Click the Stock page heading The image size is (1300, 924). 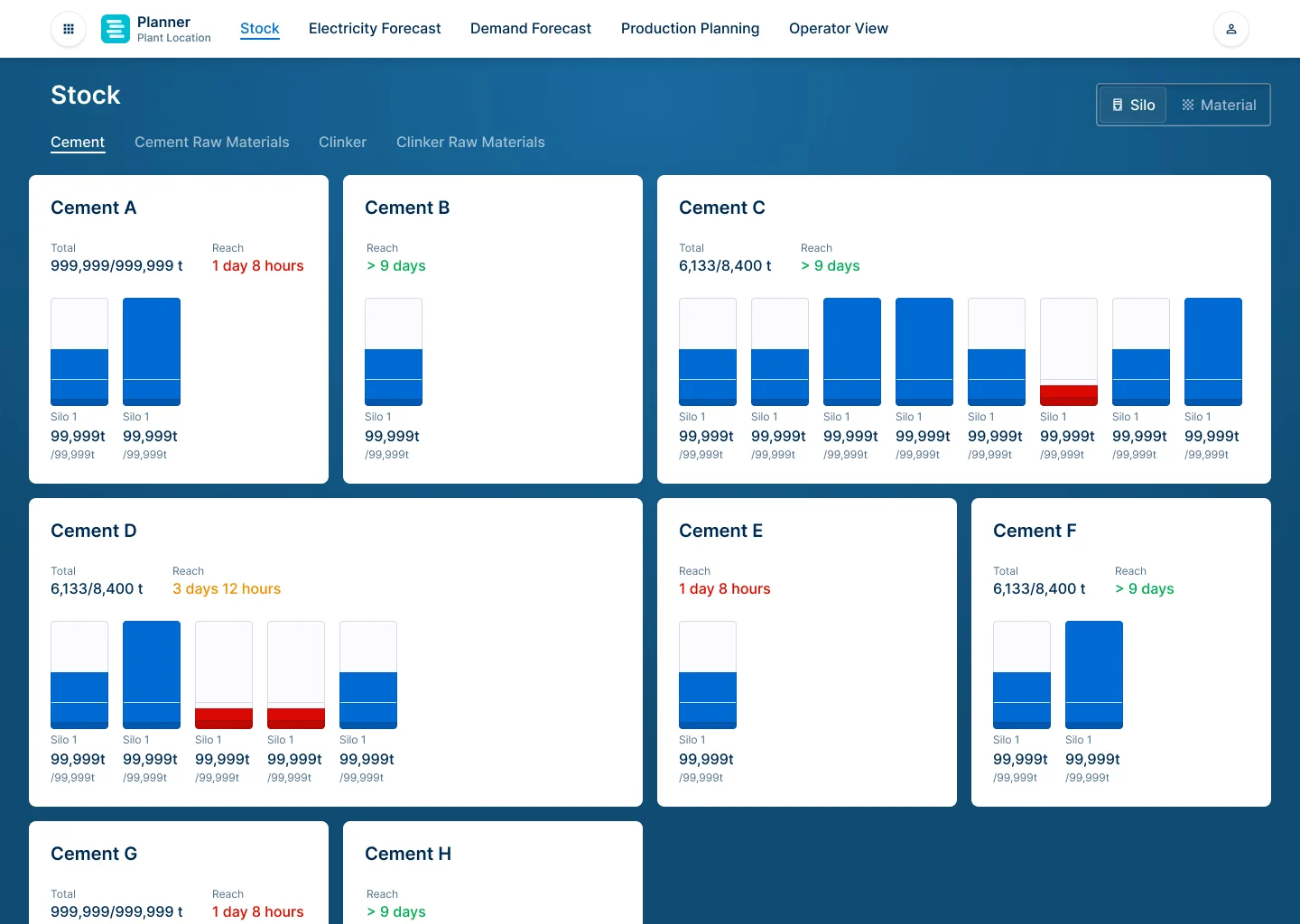86,95
